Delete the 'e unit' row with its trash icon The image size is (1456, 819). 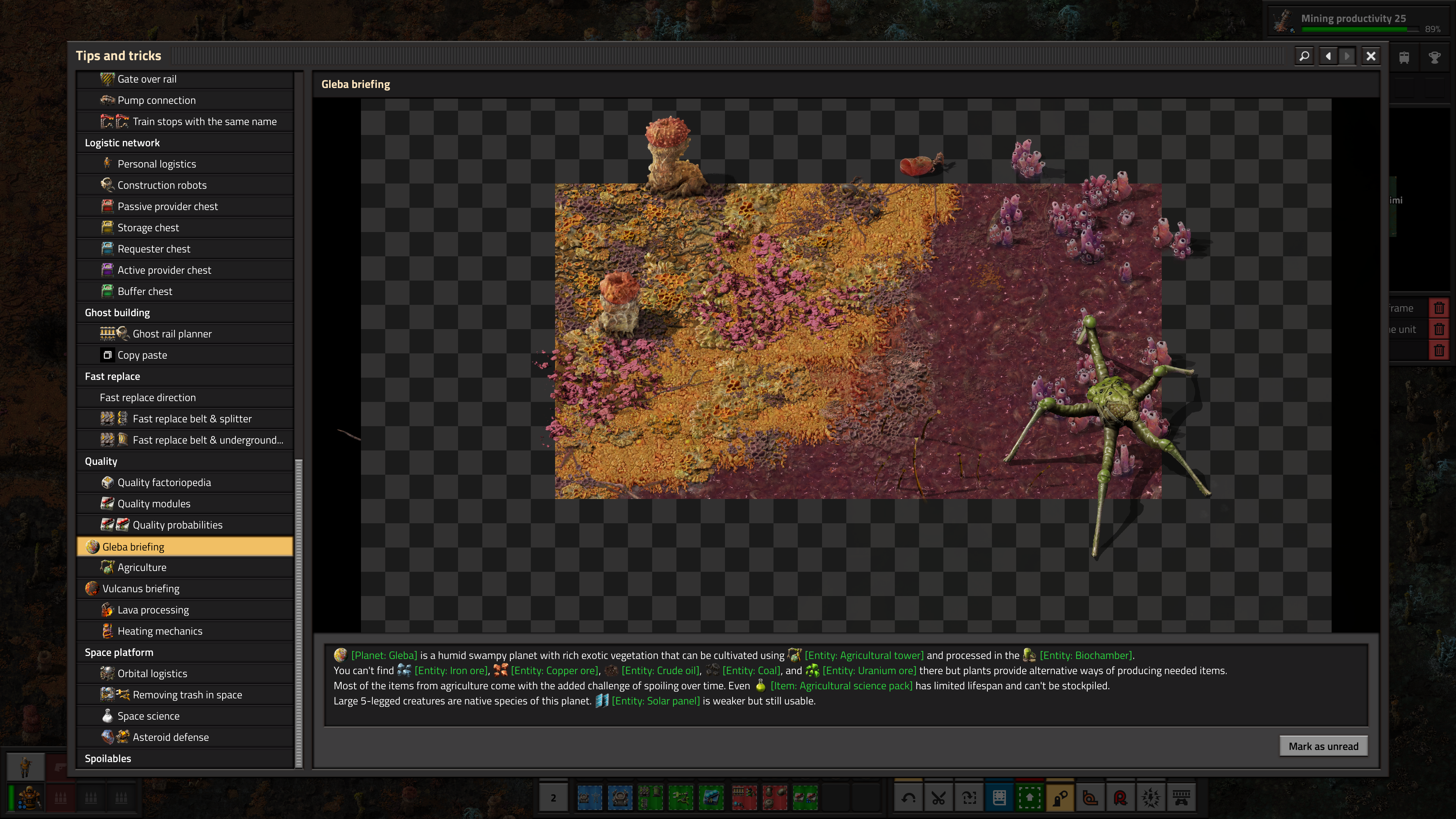pos(1439,329)
